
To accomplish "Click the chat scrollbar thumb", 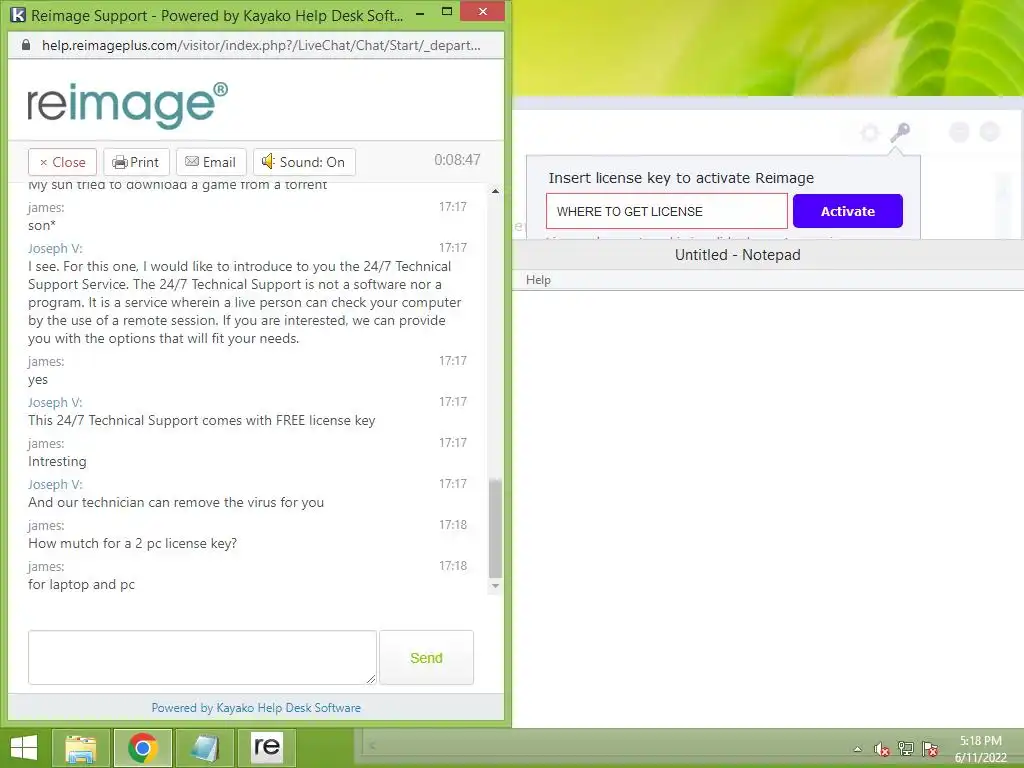I will 495,528.
